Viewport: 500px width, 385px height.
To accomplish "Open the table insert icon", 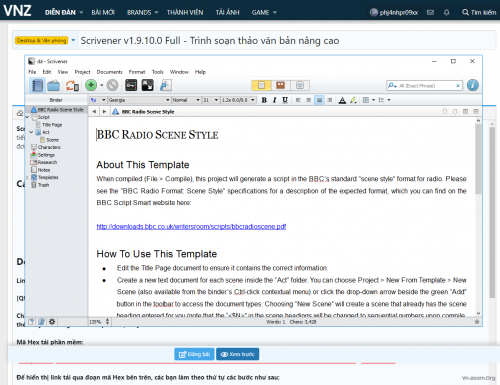I will 366,100.
